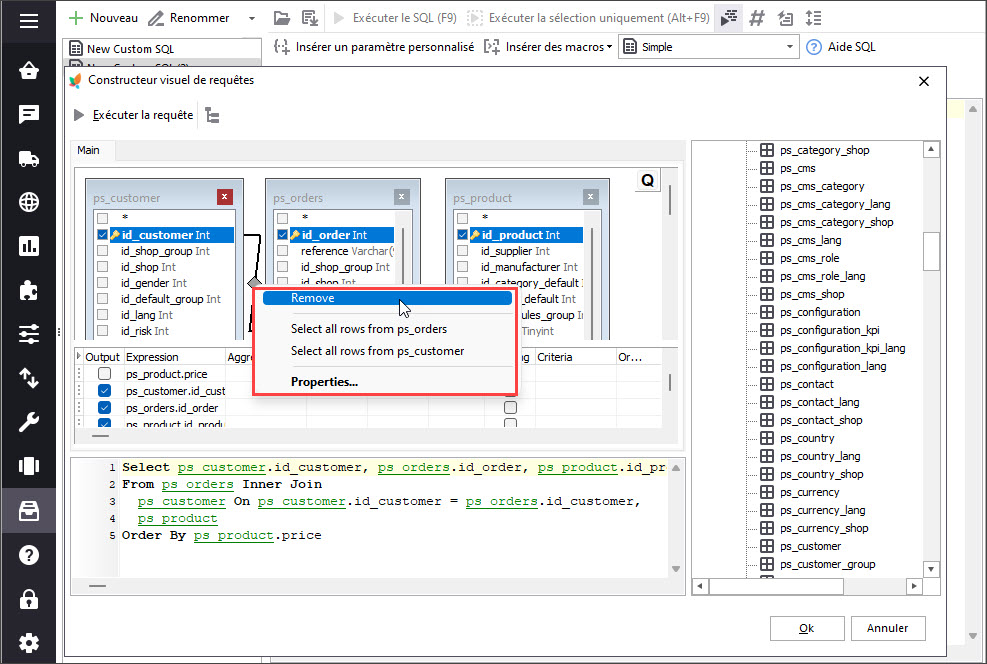Screen dimensions: 987x664
Task: Uncheck id_product in ps_product table
Action: point(463,235)
